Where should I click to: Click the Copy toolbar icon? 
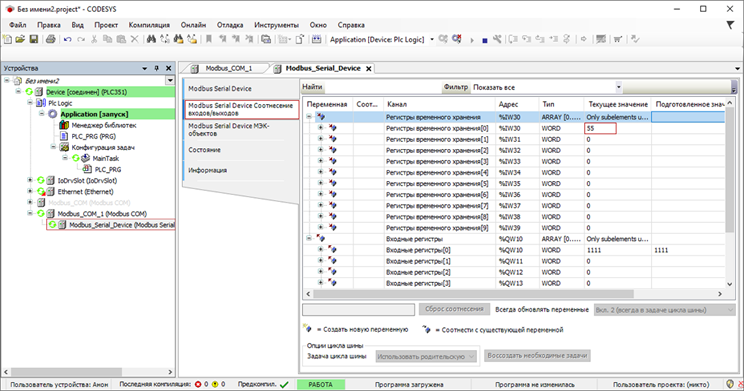(x=108, y=39)
